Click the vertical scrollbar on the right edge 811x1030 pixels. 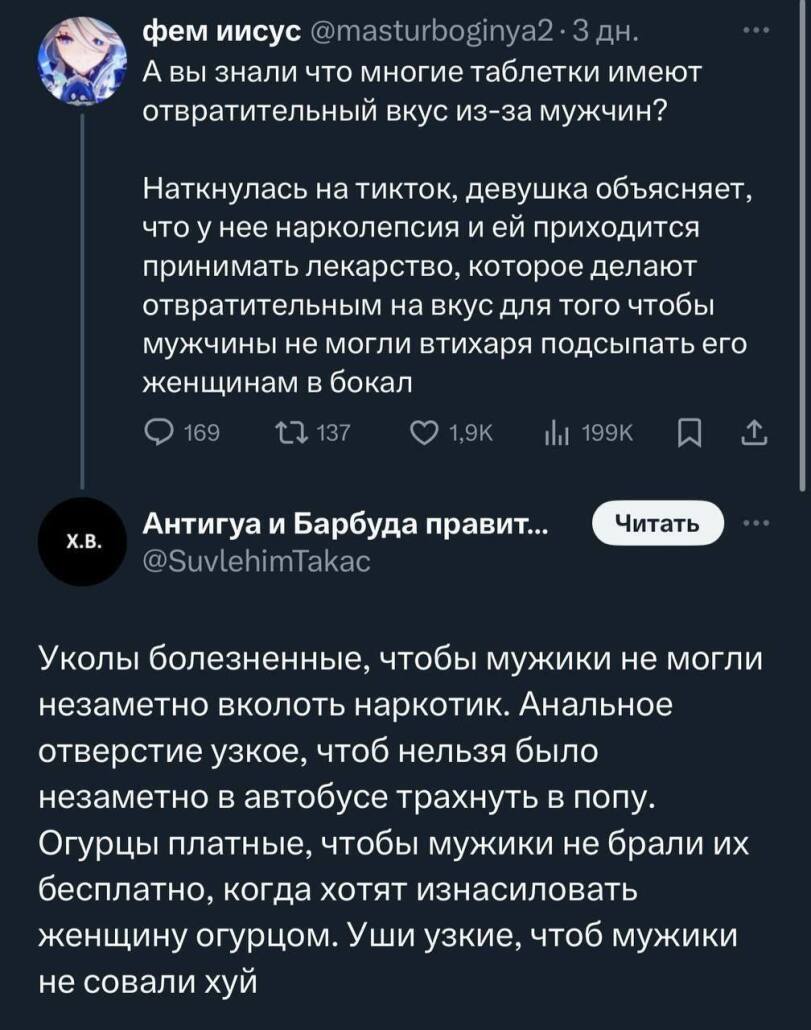point(803,240)
